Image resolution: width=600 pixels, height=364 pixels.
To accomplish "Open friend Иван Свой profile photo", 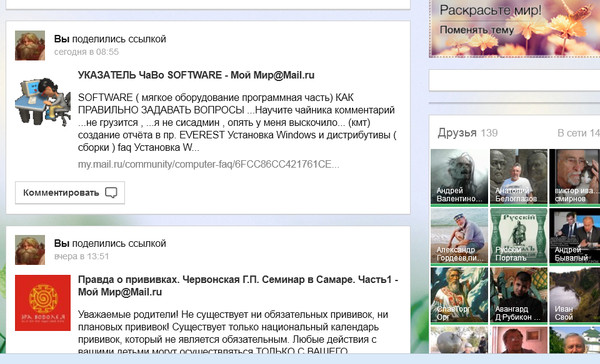I will click(575, 295).
